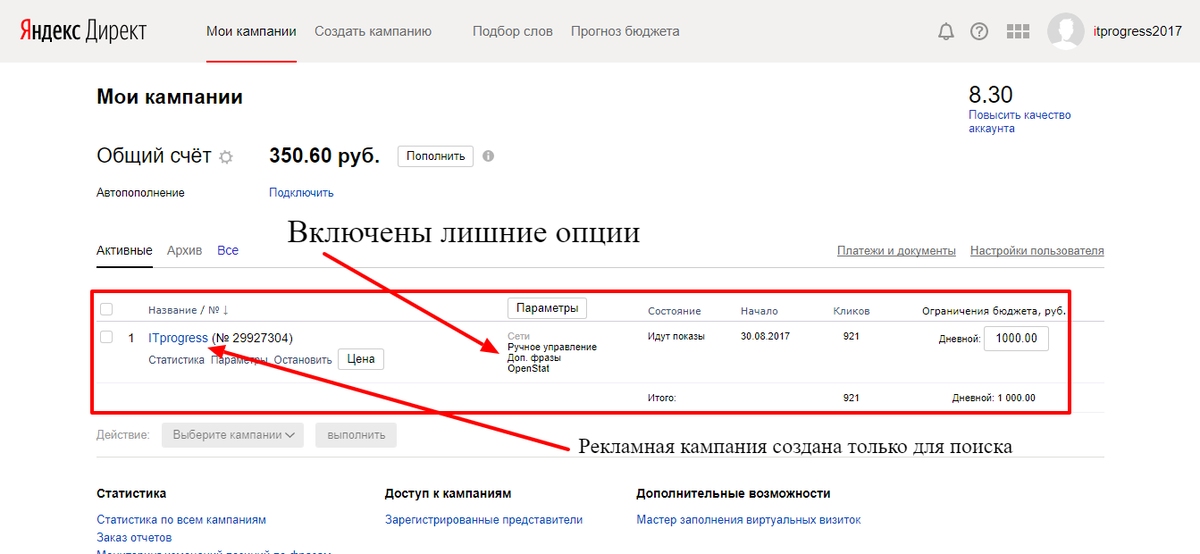Open the Настройки пользователя link
This screenshot has height=554, width=1200.
click(1037, 250)
